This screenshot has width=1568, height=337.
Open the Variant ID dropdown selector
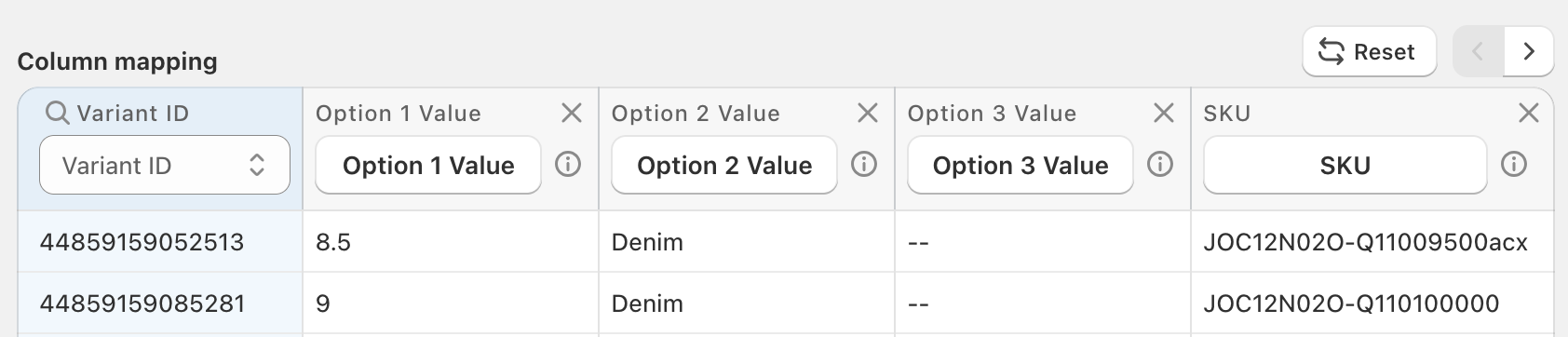(x=165, y=166)
